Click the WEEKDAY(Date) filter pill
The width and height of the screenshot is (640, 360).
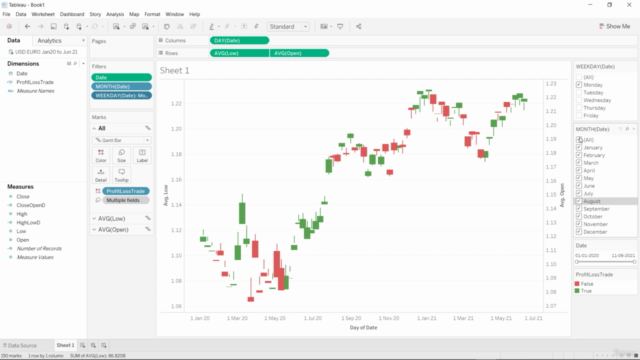coord(122,96)
